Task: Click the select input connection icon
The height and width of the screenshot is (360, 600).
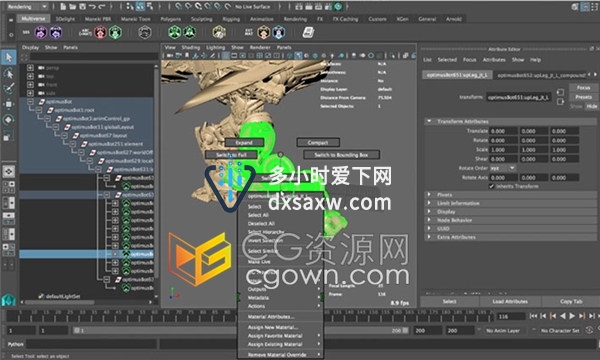Action: coord(560,92)
